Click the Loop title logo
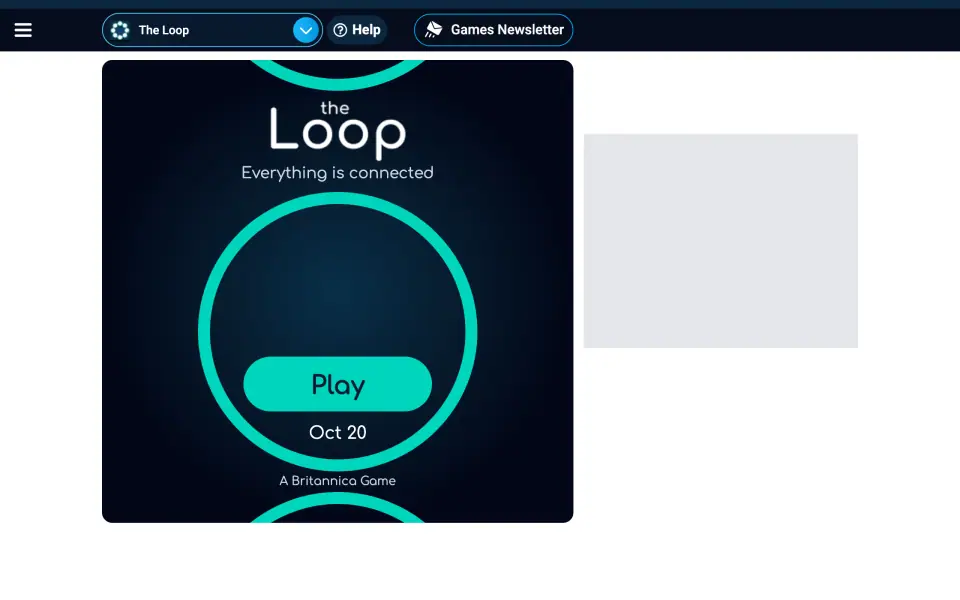The height and width of the screenshot is (600, 960). click(337, 130)
